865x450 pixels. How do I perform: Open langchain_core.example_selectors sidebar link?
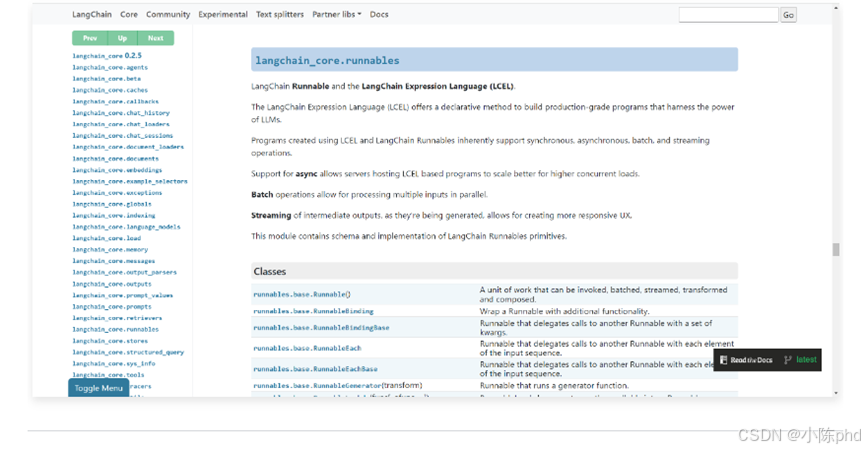point(130,181)
